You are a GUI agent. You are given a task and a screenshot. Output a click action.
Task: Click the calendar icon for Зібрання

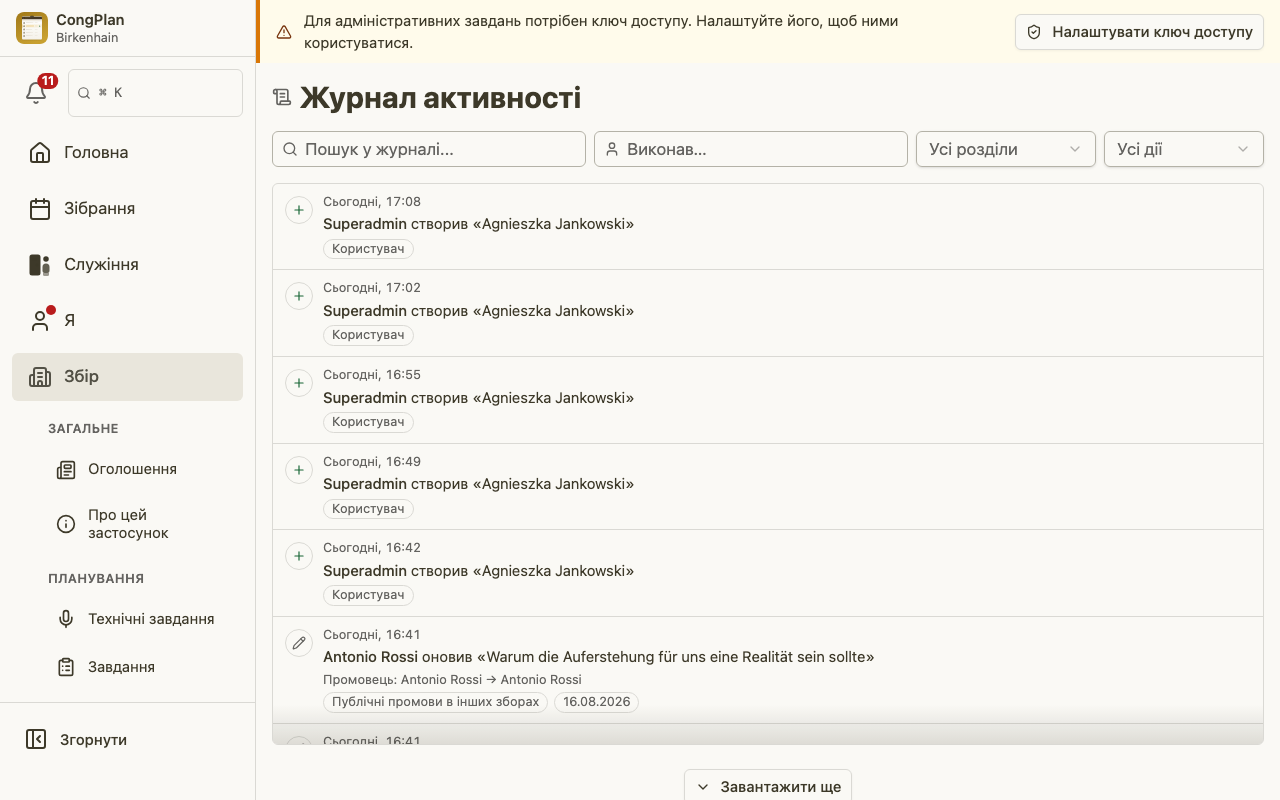[40, 209]
